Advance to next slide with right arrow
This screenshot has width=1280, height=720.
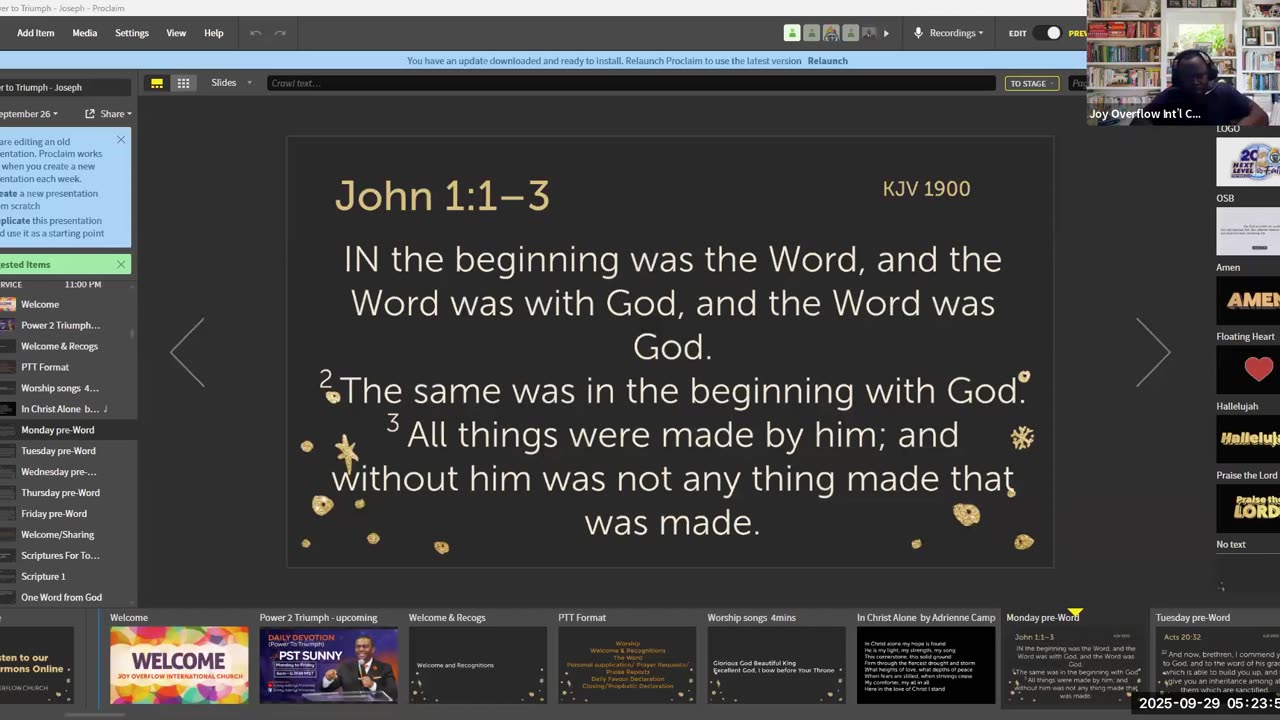pos(1153,352)
